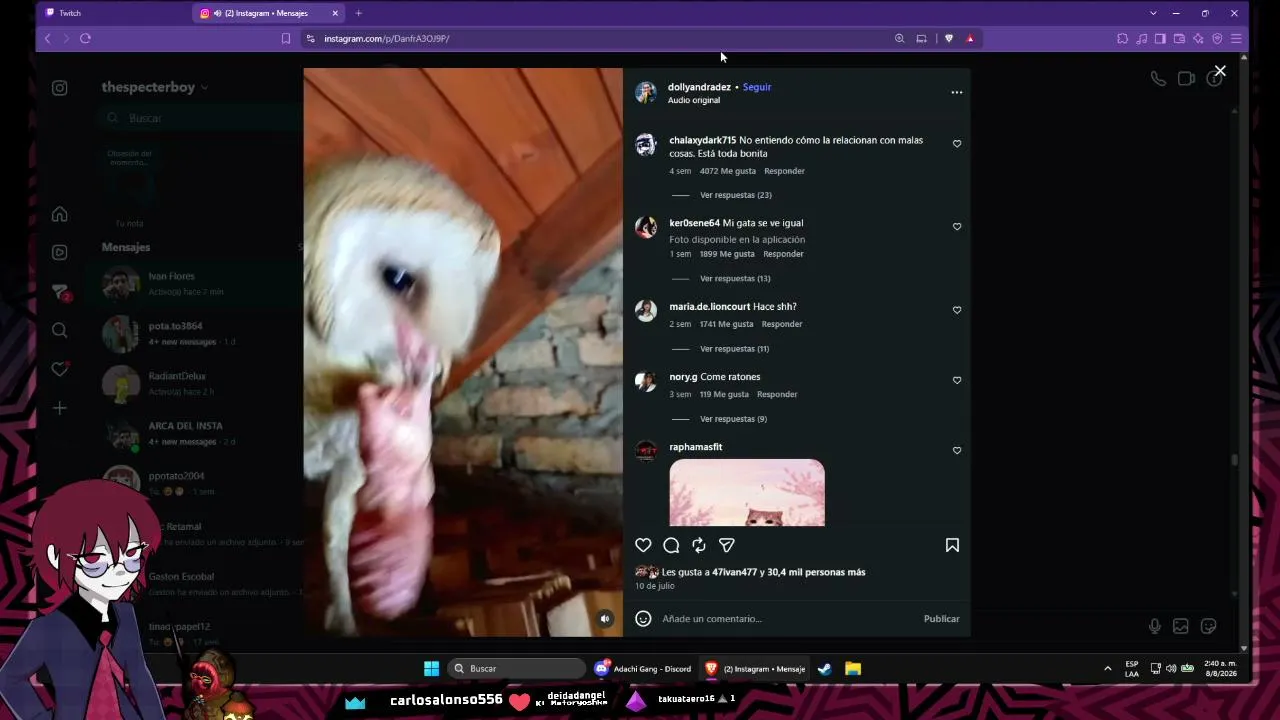This screenshot has height=720, width=1280.
Task: Open Adachi Gang Discord from taskbar
Action: pos(643,668)
